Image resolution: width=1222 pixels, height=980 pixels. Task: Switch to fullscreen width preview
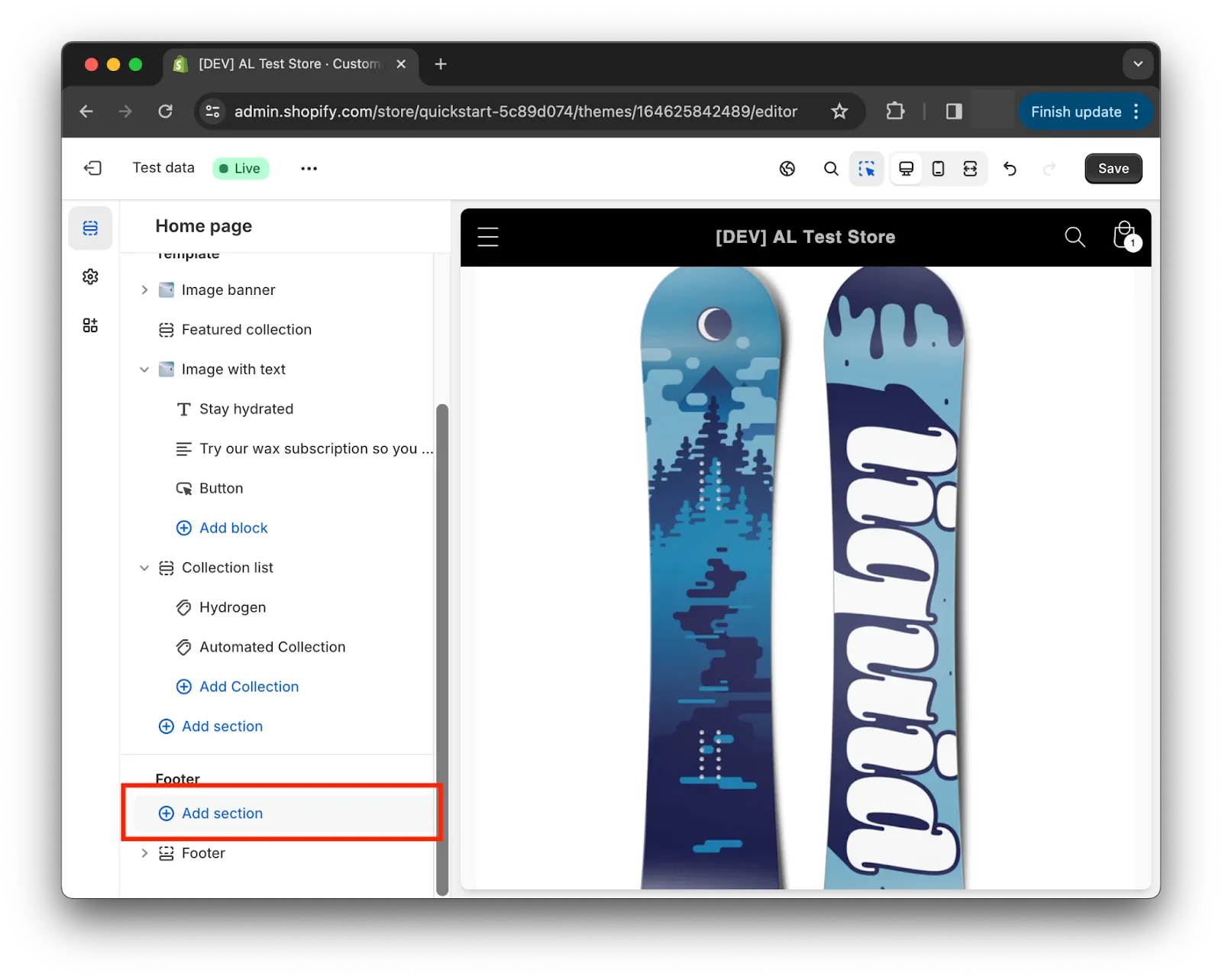click(x=970, y=169)
